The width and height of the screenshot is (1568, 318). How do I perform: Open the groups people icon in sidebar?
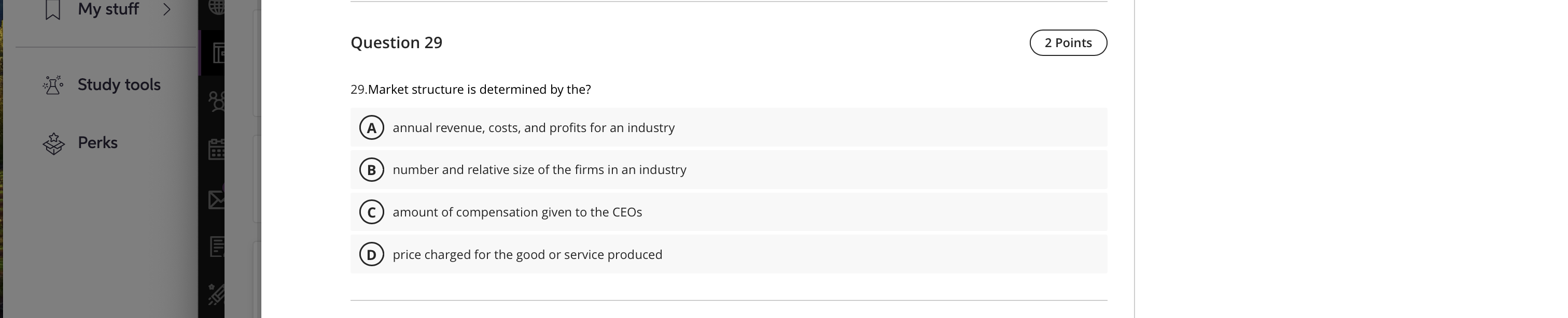click(217, 101)
